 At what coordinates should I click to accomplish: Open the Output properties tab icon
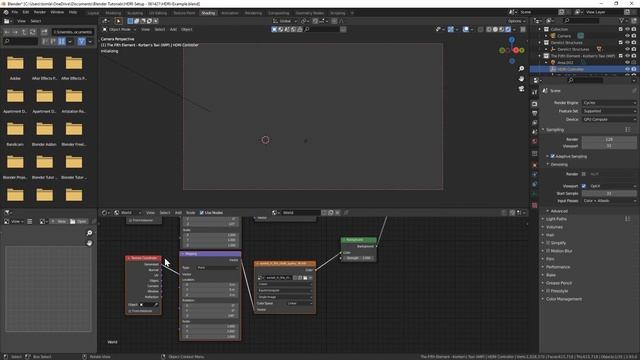pos(535,113)
